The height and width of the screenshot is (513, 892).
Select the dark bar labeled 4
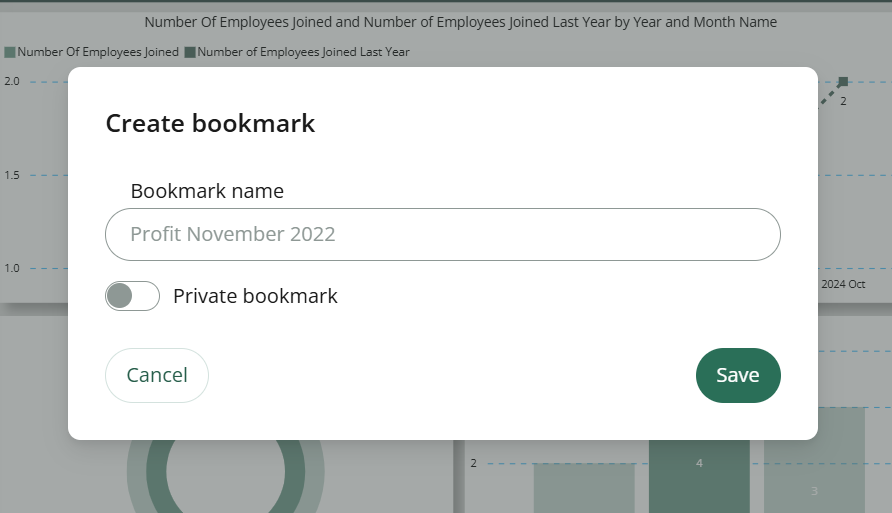coord(699,477)
